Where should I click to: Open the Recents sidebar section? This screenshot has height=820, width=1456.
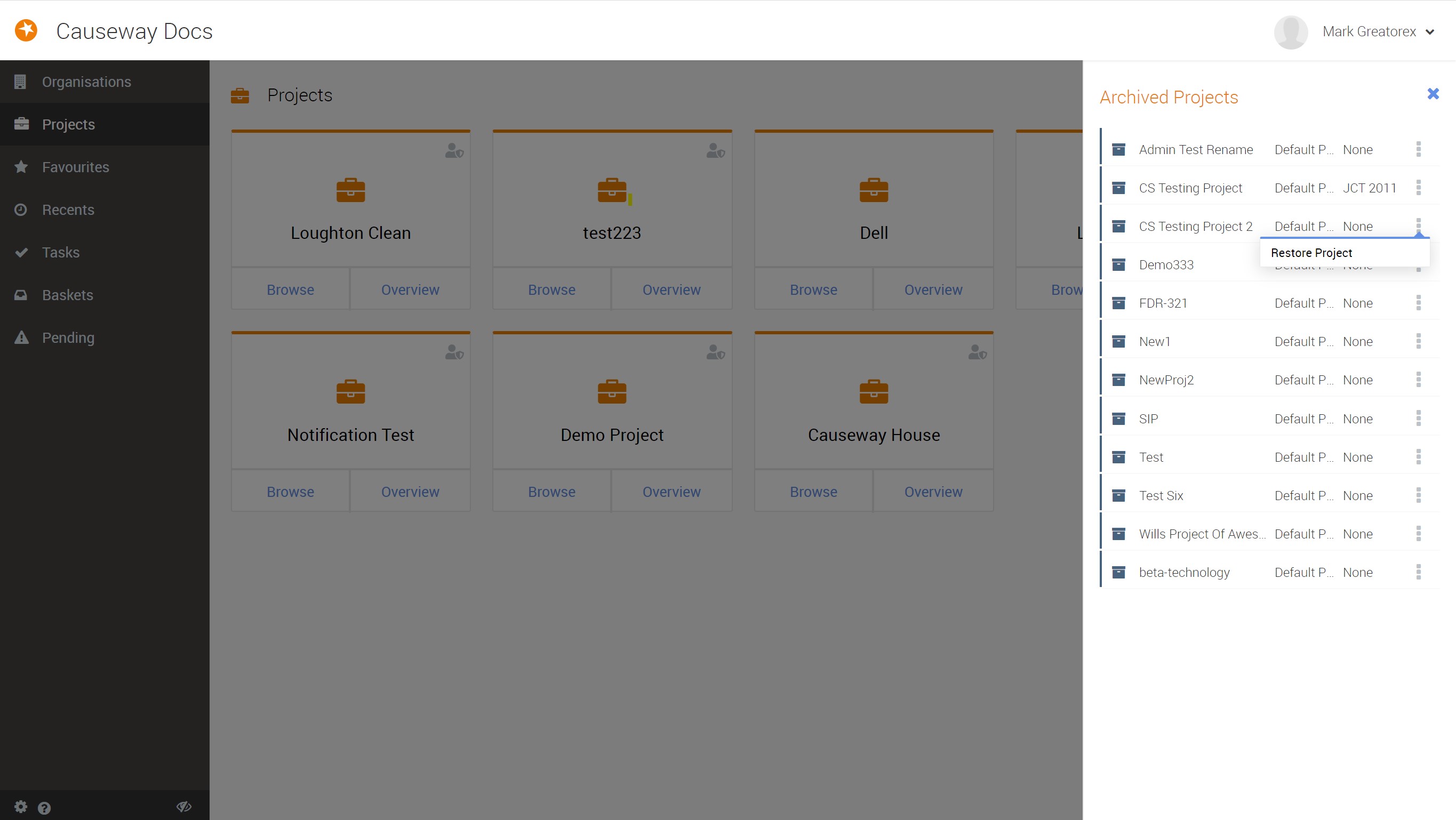point(68,209)
